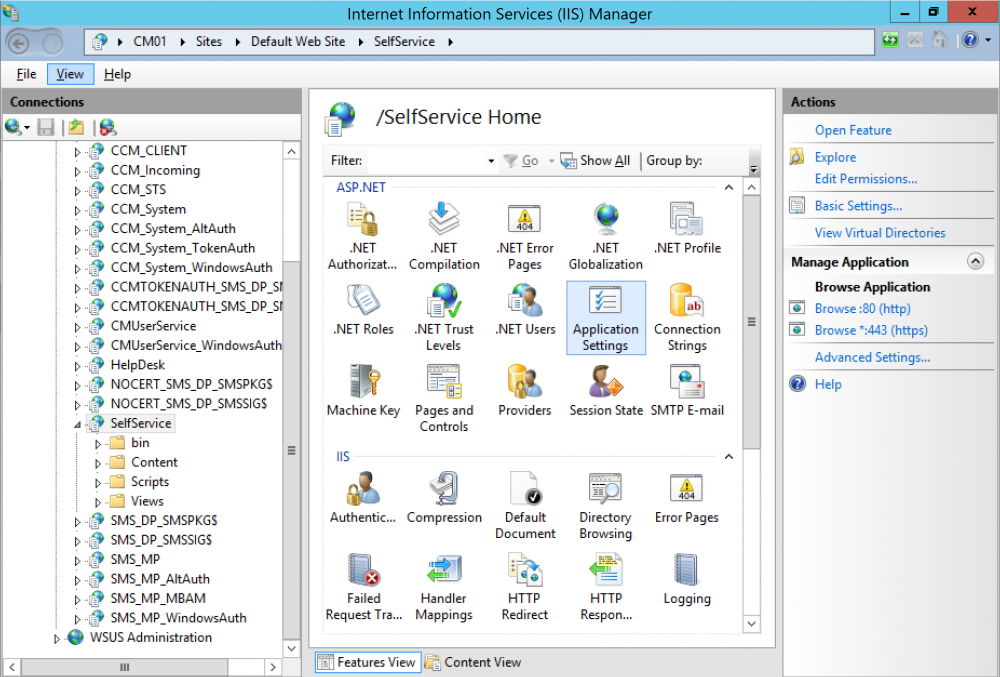Image resolution: width=1000 pixels, height=677 pixels.
Task: Open the .NET Globalization feature
Action: [606, 237]
